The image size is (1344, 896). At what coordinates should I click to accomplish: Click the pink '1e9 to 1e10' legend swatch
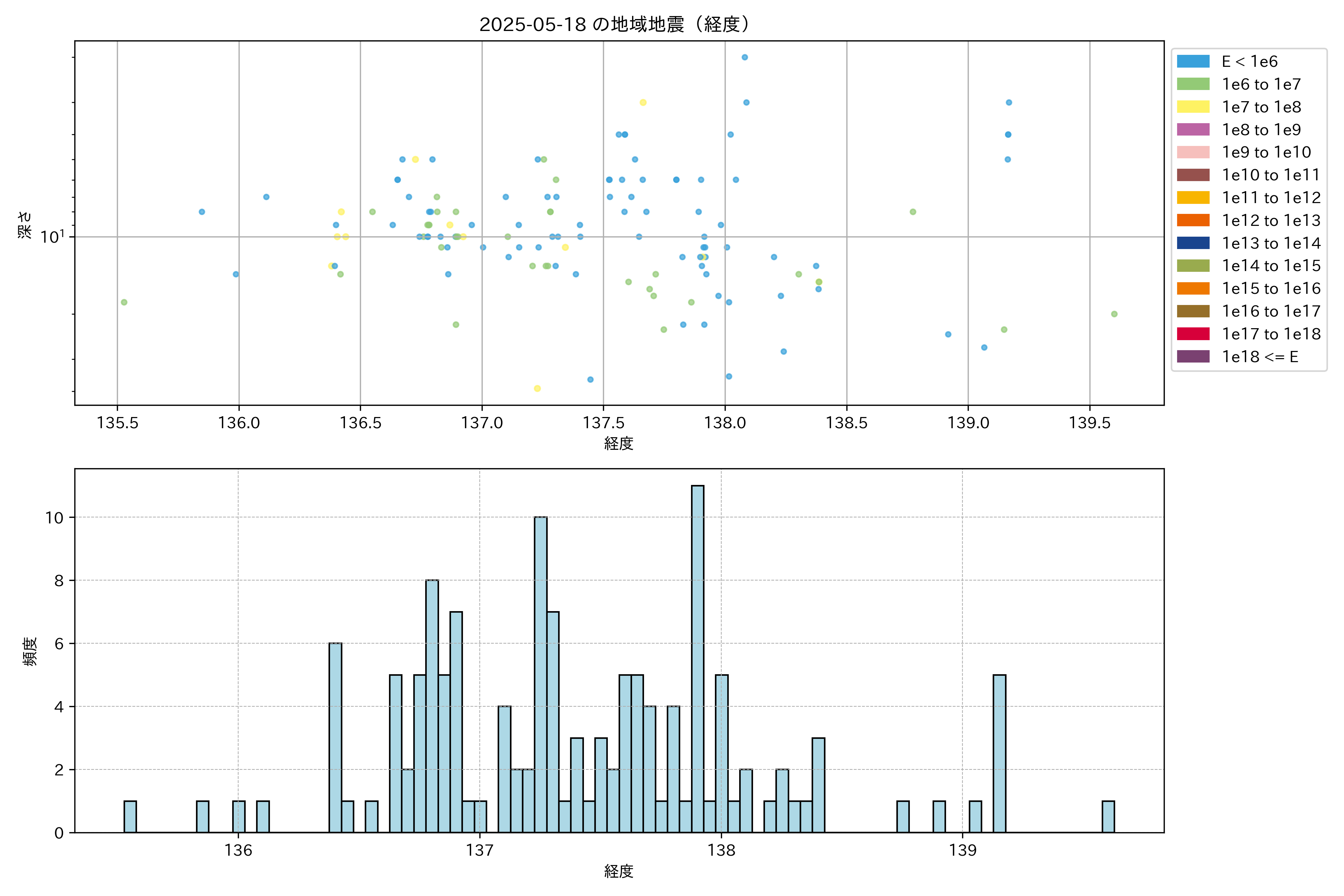[1192, 152]
